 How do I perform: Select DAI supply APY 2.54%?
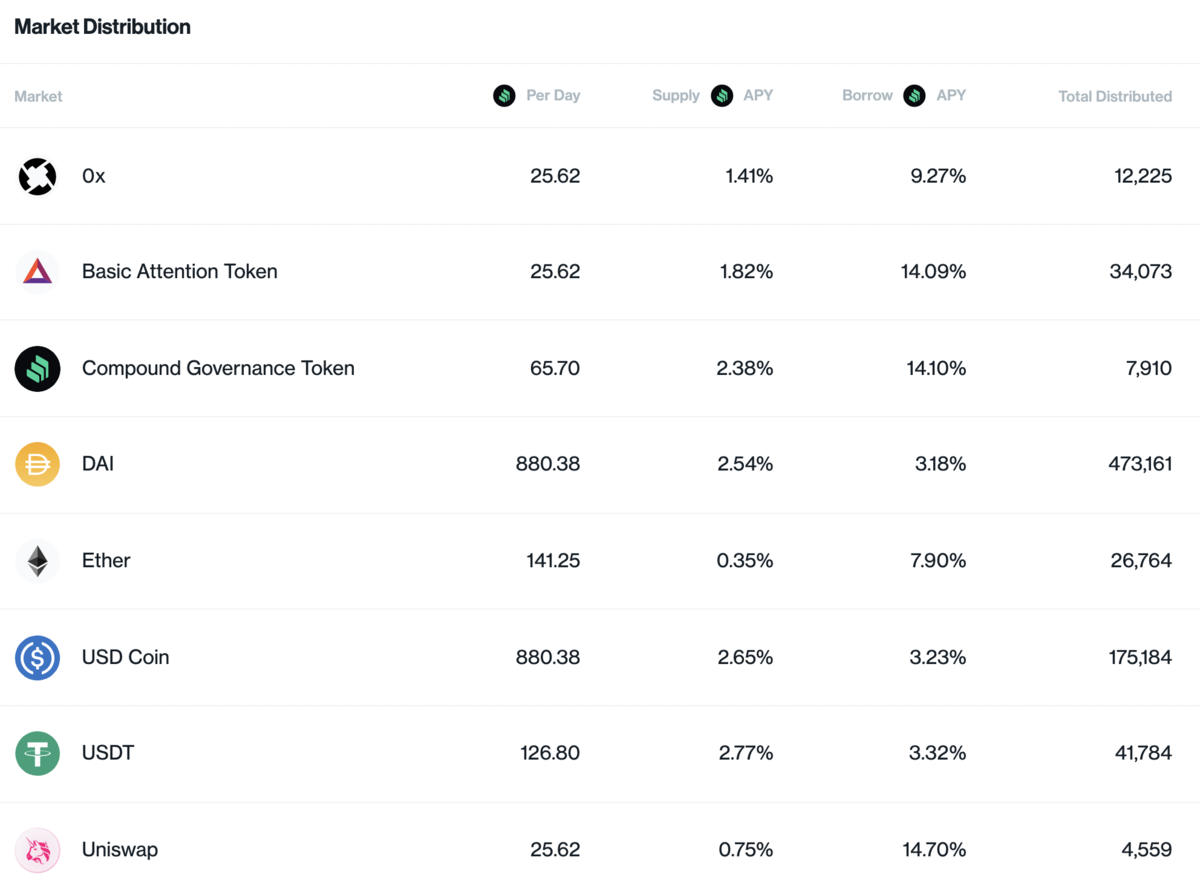click(745, 464)
